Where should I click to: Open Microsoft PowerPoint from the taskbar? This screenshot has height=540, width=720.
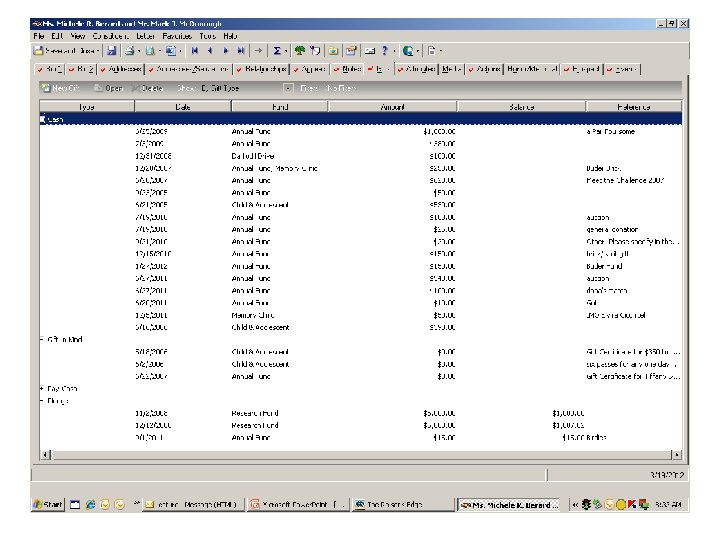pos(298,505)
